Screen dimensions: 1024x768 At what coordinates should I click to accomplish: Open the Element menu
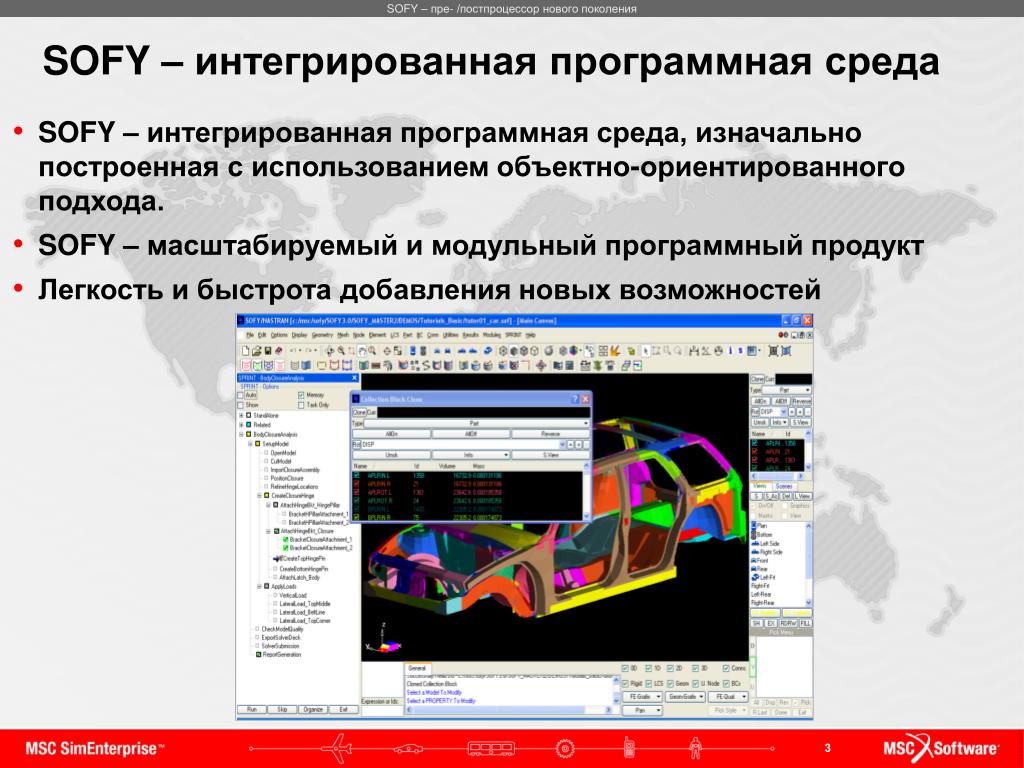[x=377, y=335]
